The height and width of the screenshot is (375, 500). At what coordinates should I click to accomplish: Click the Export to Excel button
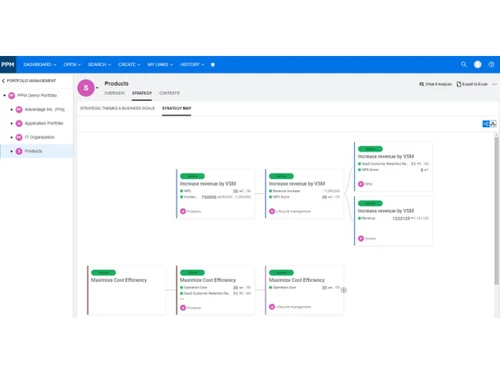472,84
